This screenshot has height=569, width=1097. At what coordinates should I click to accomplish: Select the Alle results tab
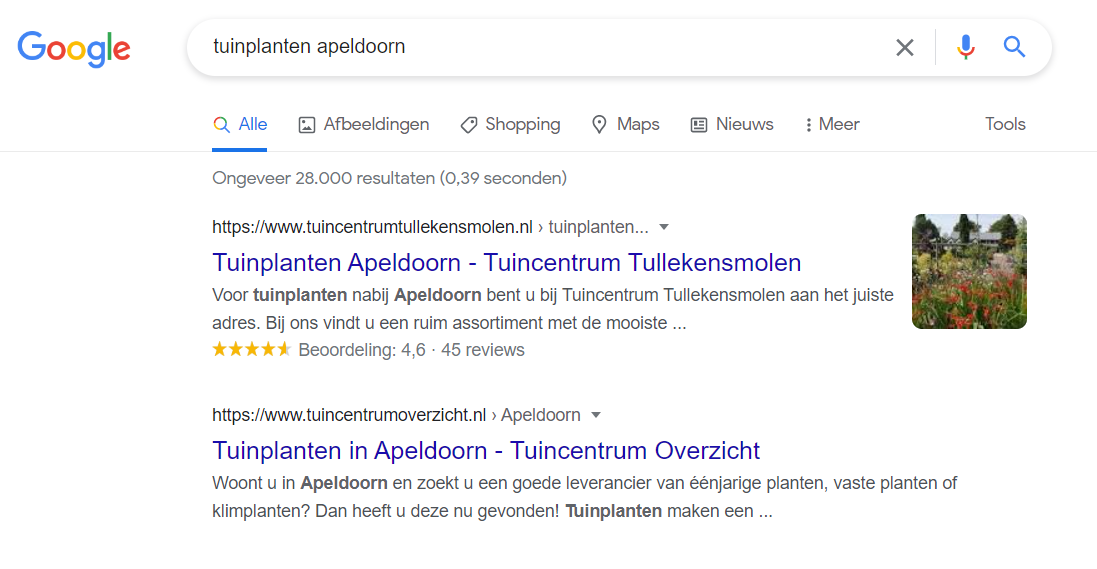click(240, 124)
